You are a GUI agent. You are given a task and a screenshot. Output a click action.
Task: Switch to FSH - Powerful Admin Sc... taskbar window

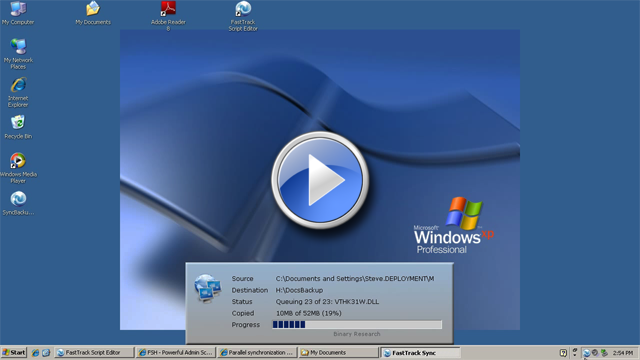point(176,352)
